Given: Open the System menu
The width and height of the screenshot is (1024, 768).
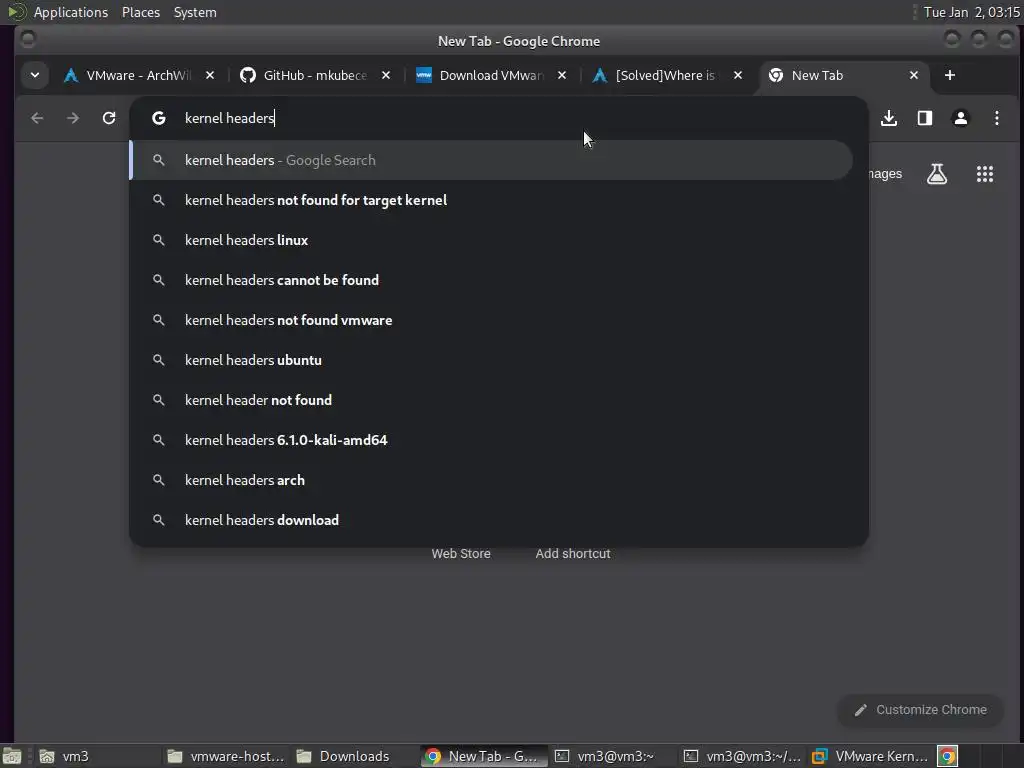Looking at the screenshot, I should pos(195,12).
